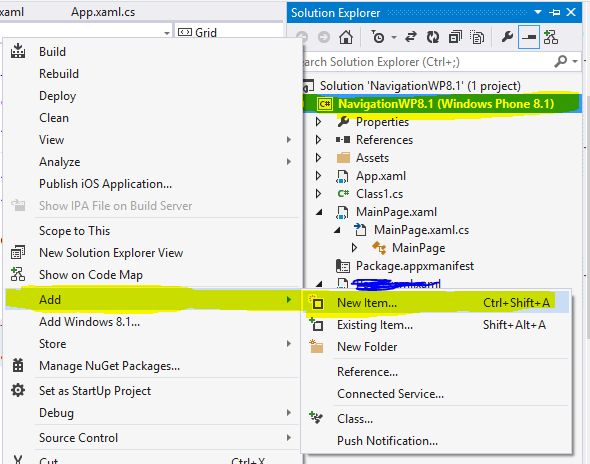Click the pin auto-hide icon of Solution Explorer
The width and height of the screenshot is (590, 464).
pos(555,12)
